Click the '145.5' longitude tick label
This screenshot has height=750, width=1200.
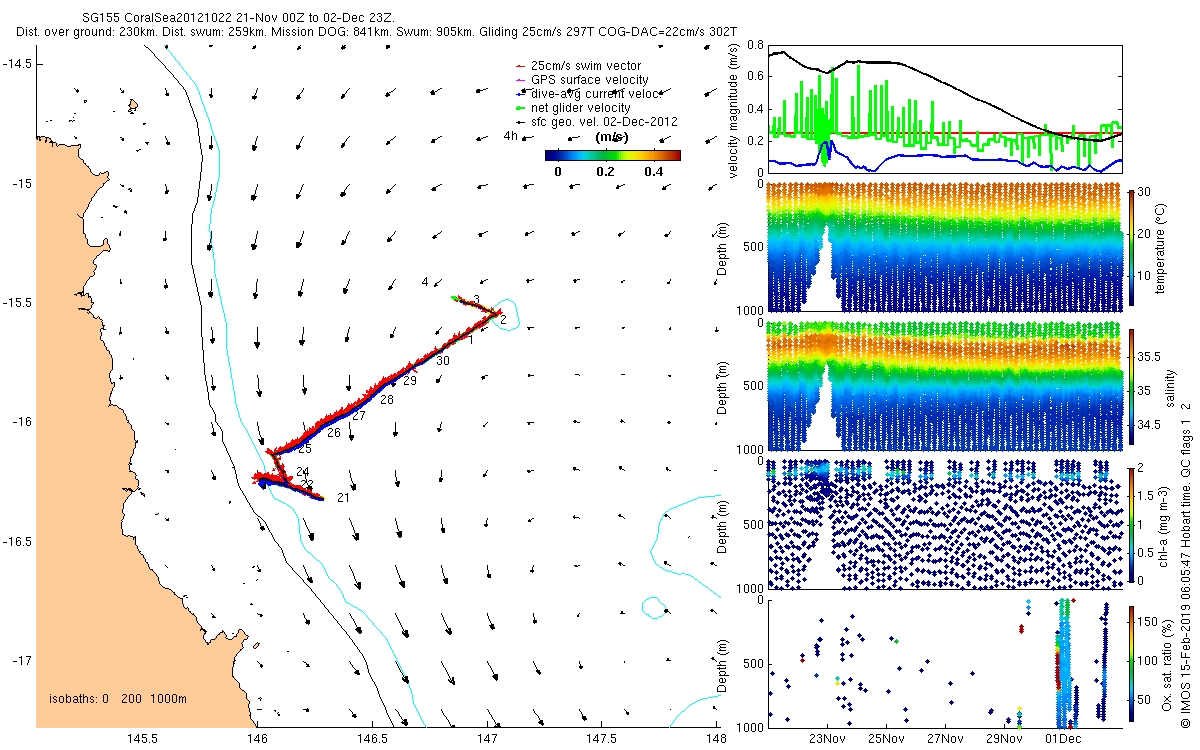pos(142,740)
